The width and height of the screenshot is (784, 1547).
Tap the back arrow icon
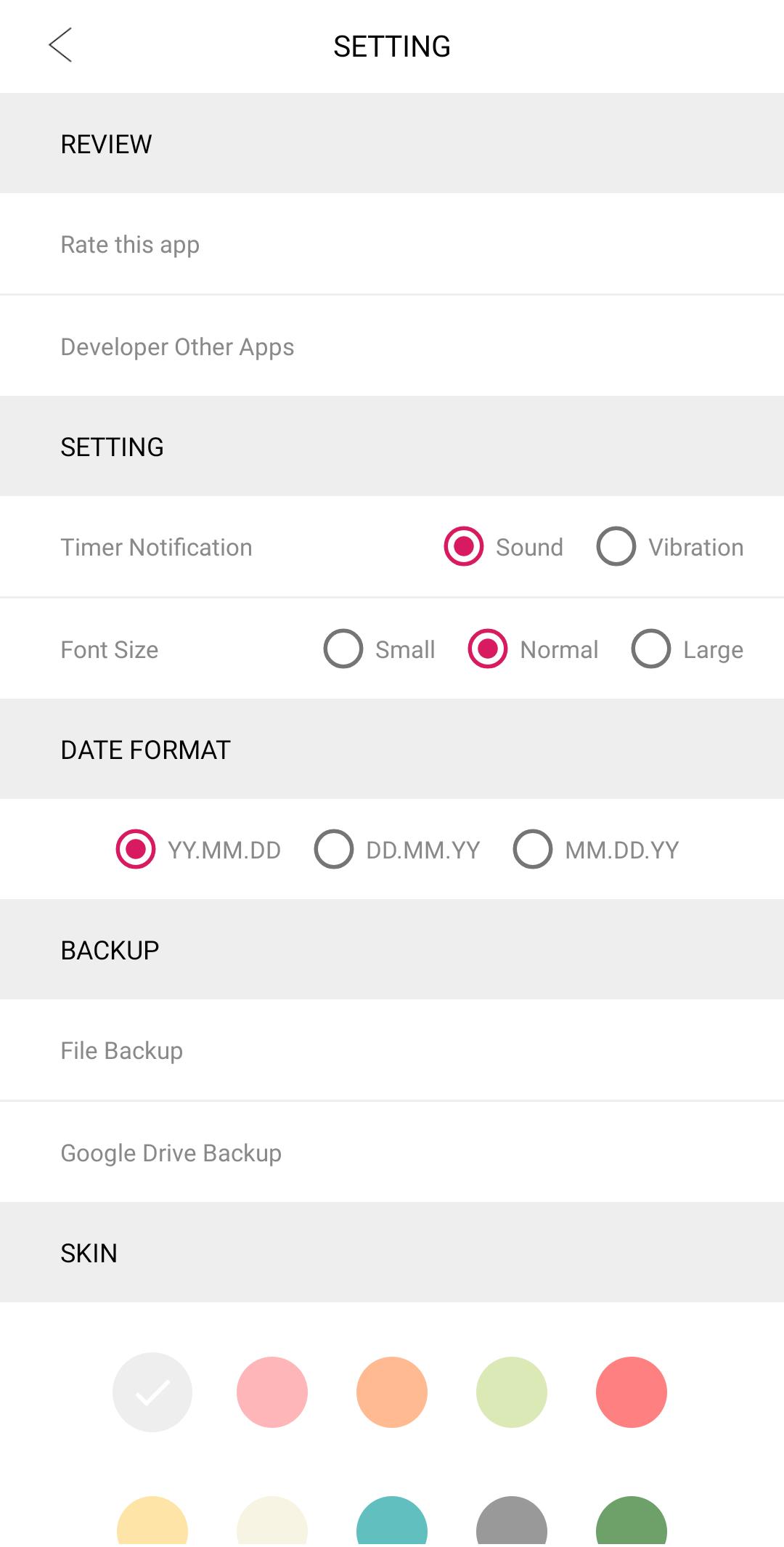point(60,45)
